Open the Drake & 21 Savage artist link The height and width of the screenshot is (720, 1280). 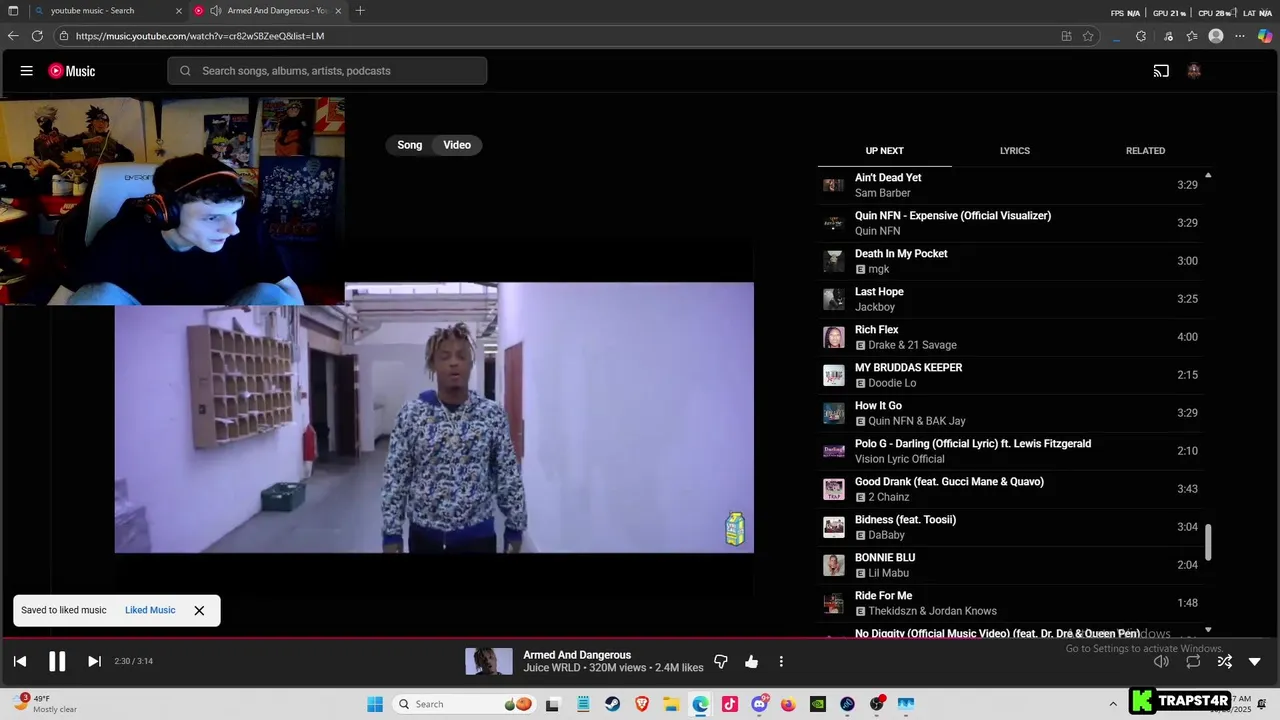click(912, 345)
